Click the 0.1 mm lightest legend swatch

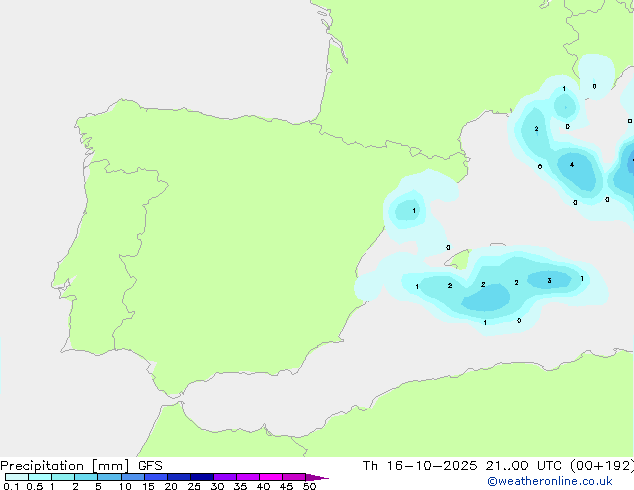coord(17,477)
